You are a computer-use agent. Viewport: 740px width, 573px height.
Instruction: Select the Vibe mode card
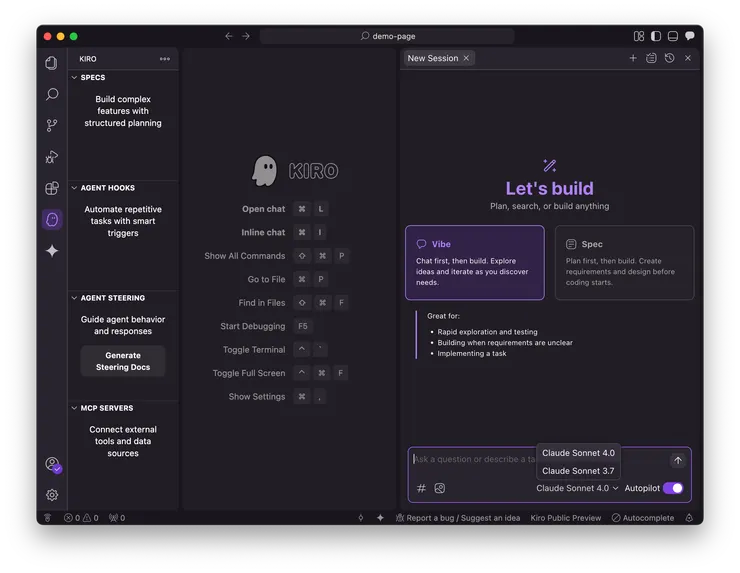click(x=475, y=262)
